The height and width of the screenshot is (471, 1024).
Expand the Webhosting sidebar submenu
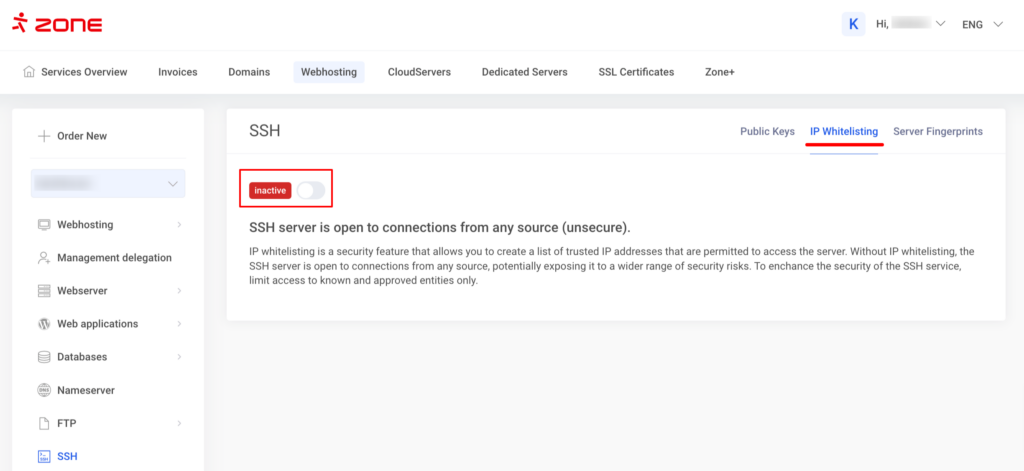[x=179, y=225]
